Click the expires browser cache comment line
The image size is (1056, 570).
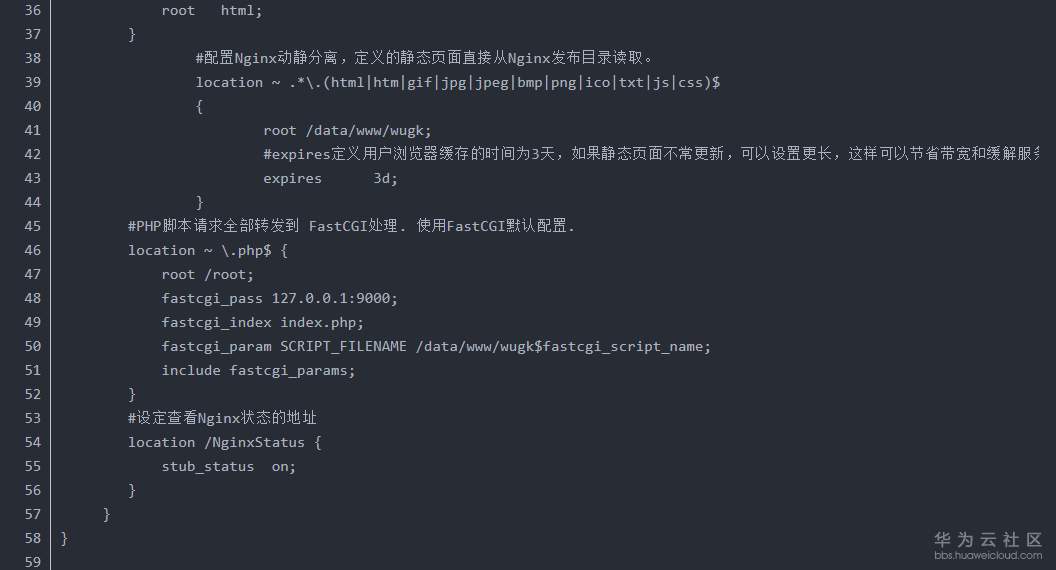coord(650,154)
